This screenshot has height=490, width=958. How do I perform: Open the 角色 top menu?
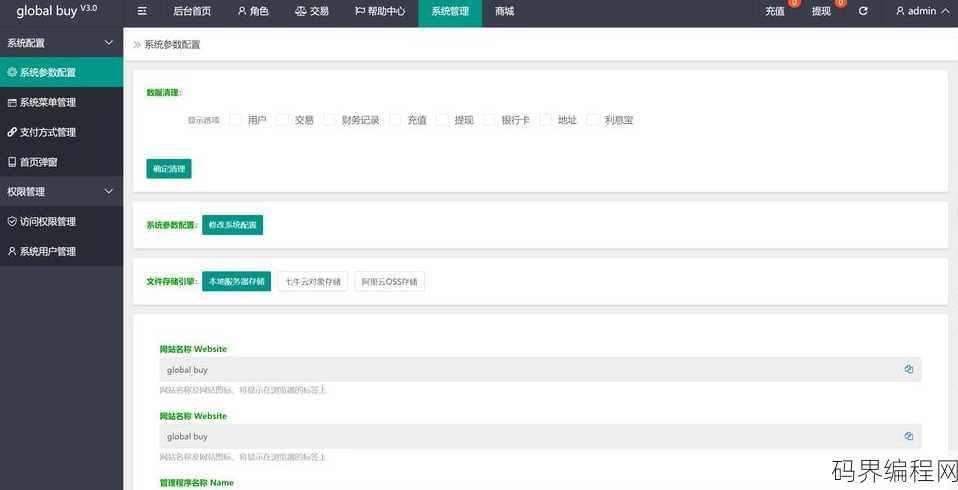tap(253, 11)
